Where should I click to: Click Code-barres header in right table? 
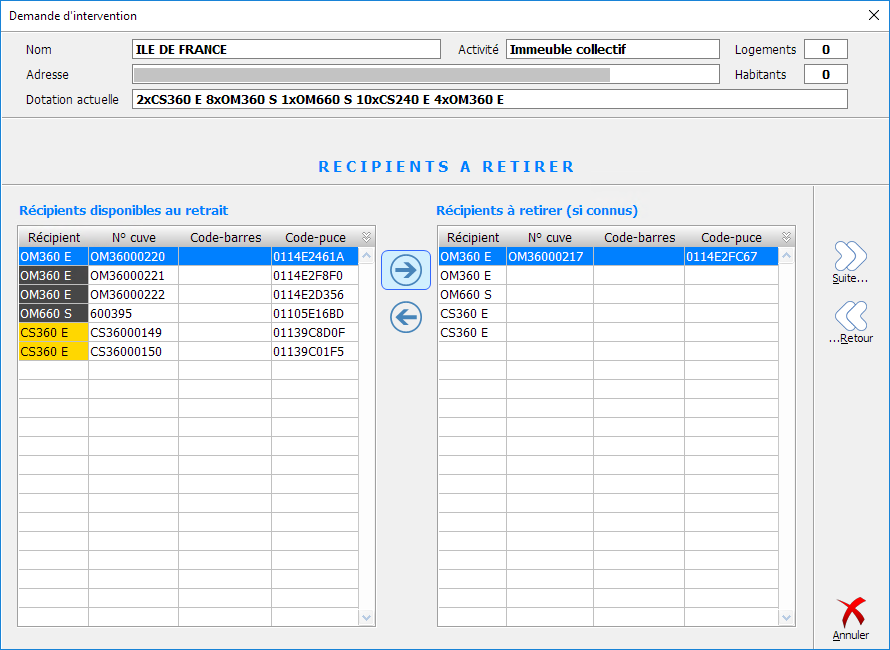639,238
